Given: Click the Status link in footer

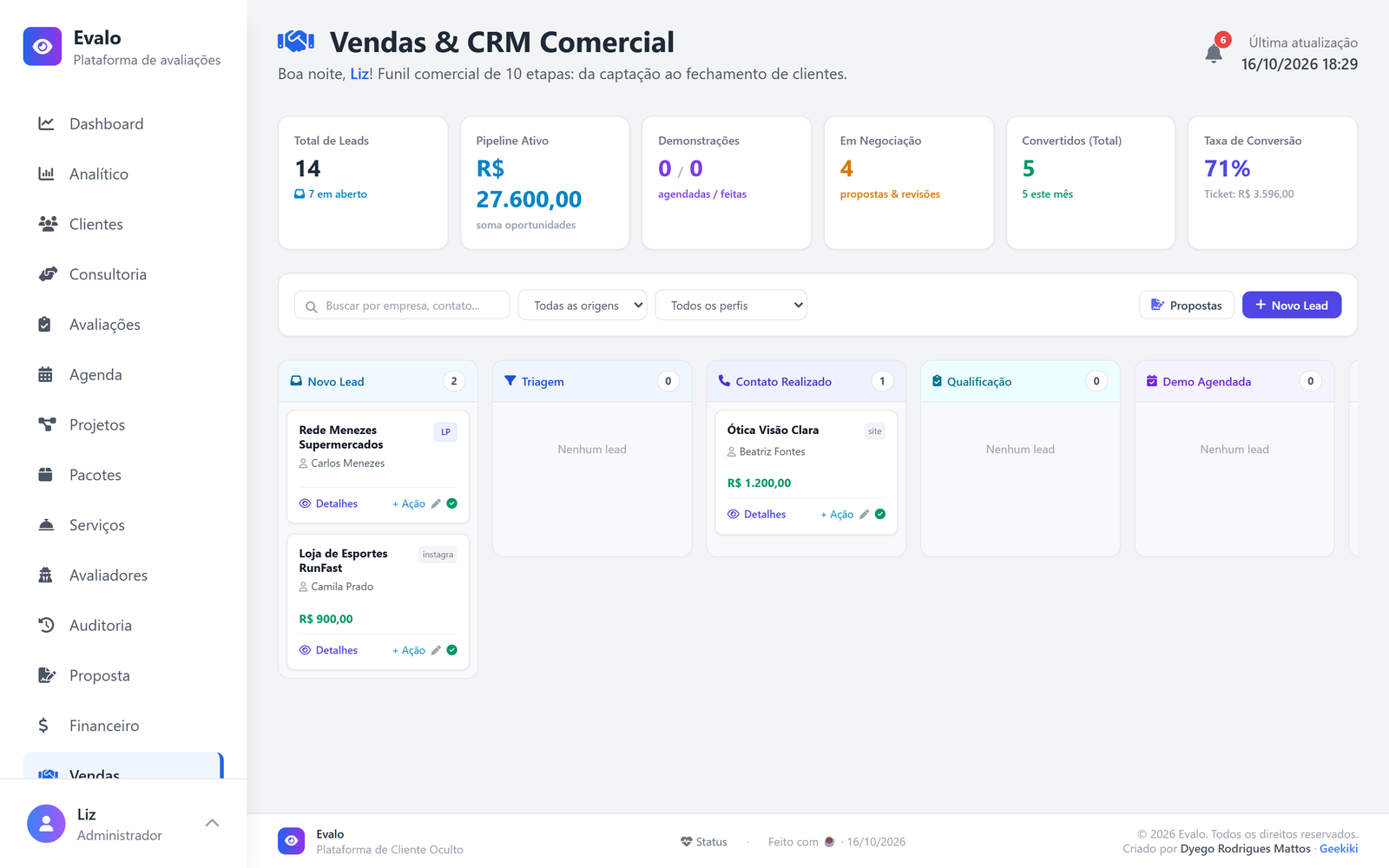Looking at the screenshot, I should (x=704, y=842).
